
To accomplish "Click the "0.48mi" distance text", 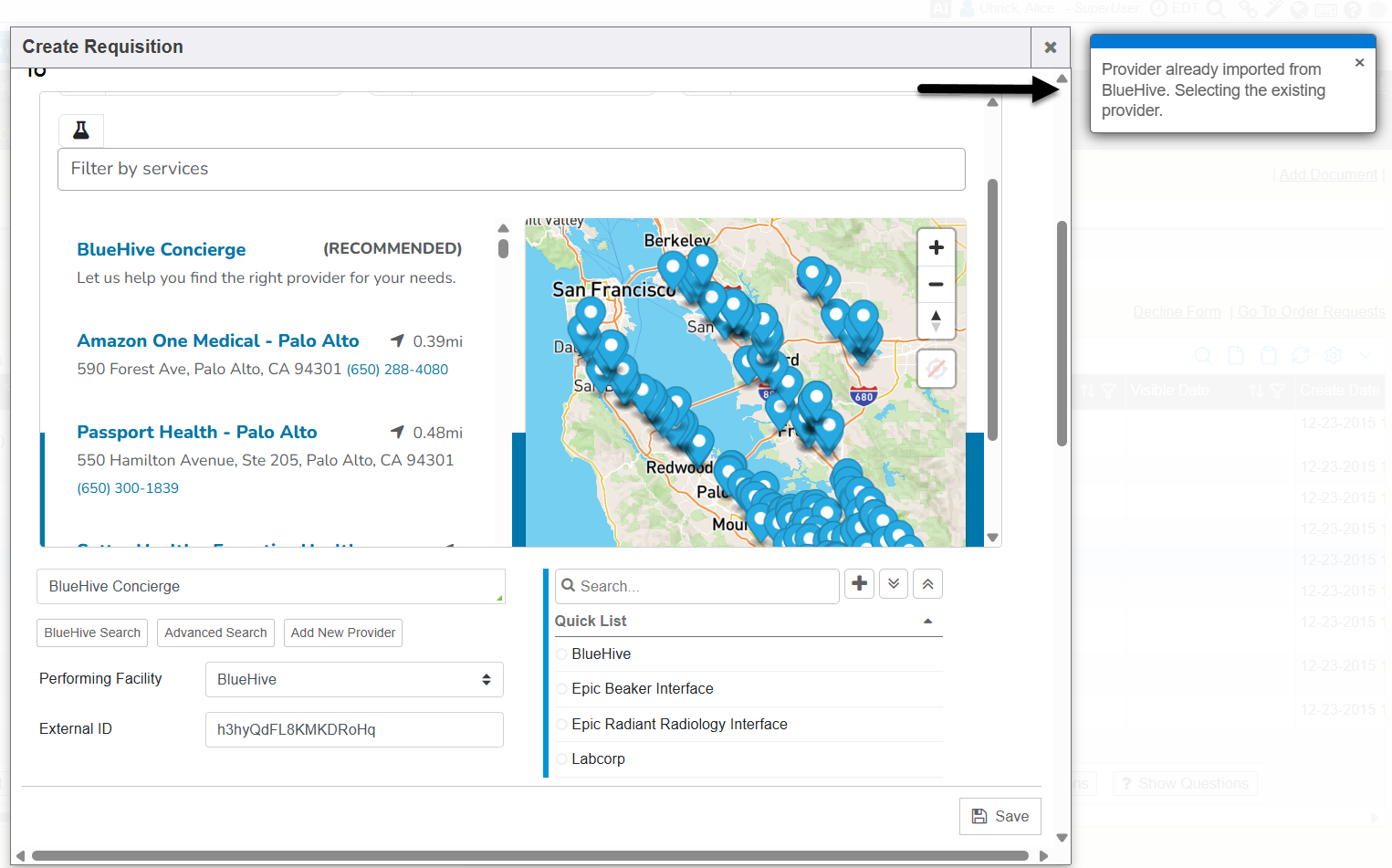I will tap(437, 433).
